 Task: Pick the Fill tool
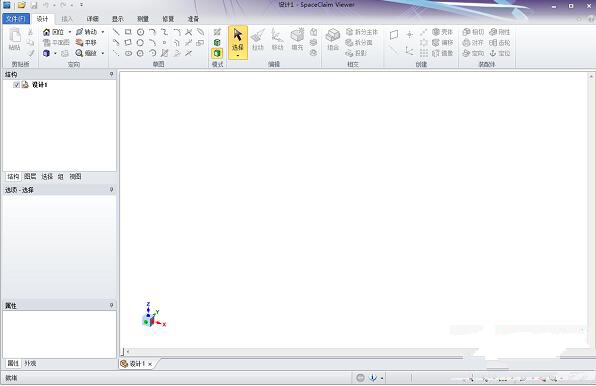point(297,40)
